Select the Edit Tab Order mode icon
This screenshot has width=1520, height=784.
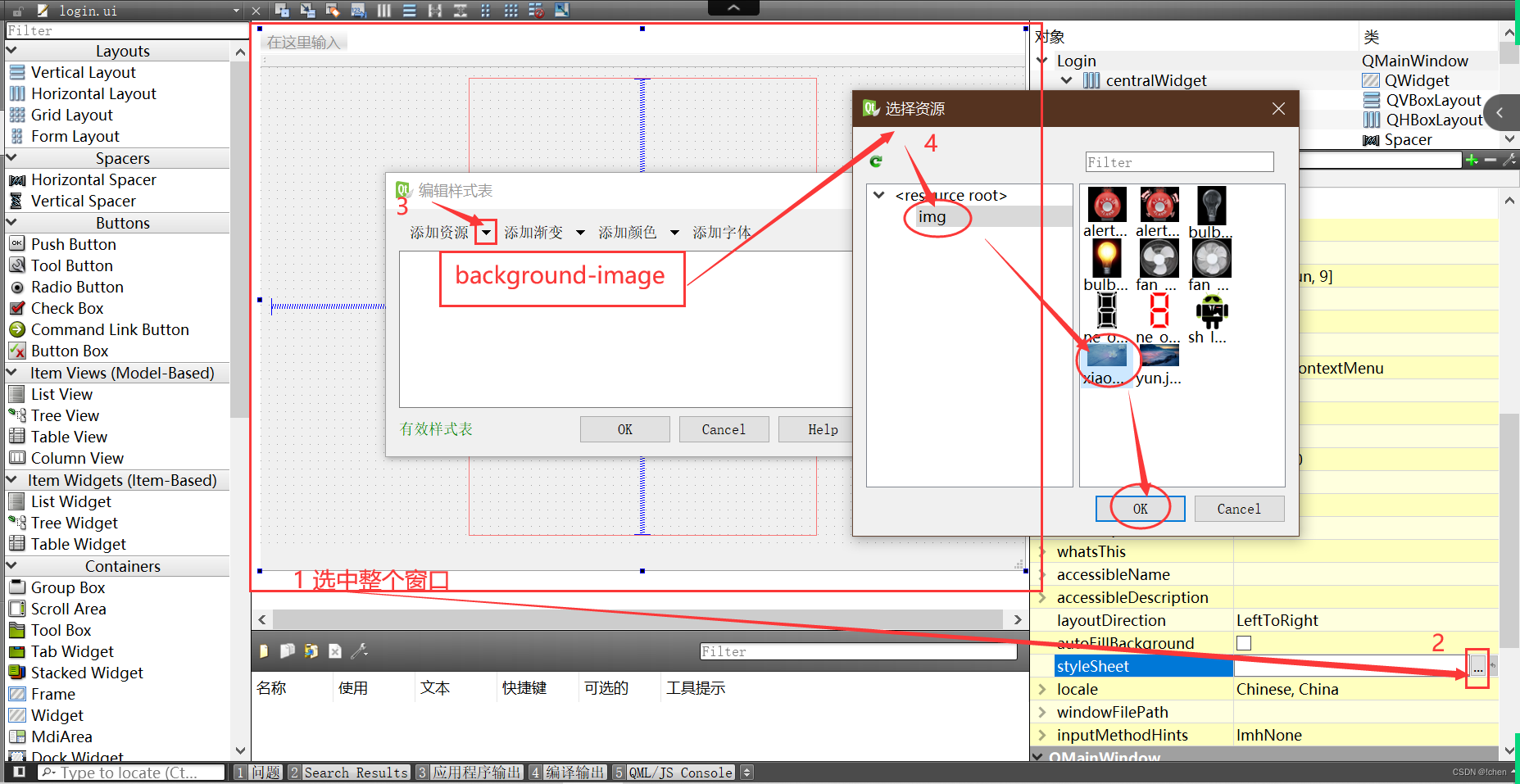[358, 10]
